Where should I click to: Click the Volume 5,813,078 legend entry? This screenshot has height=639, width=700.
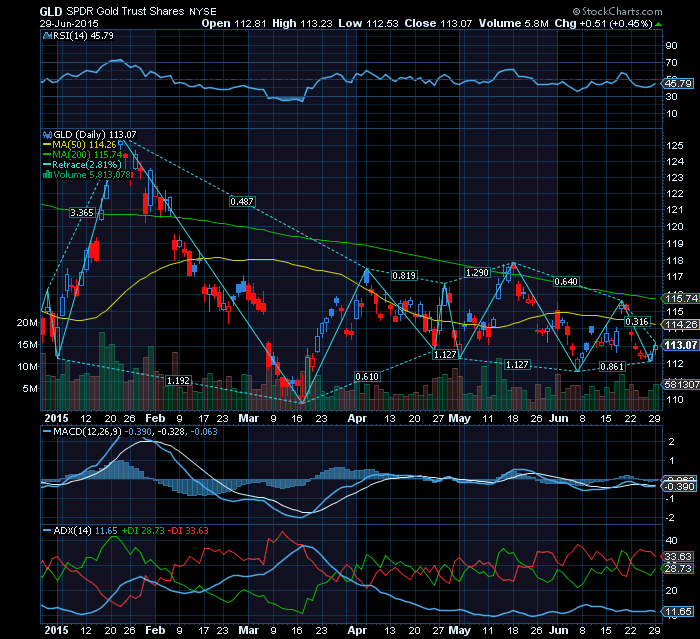pos(92,175)
